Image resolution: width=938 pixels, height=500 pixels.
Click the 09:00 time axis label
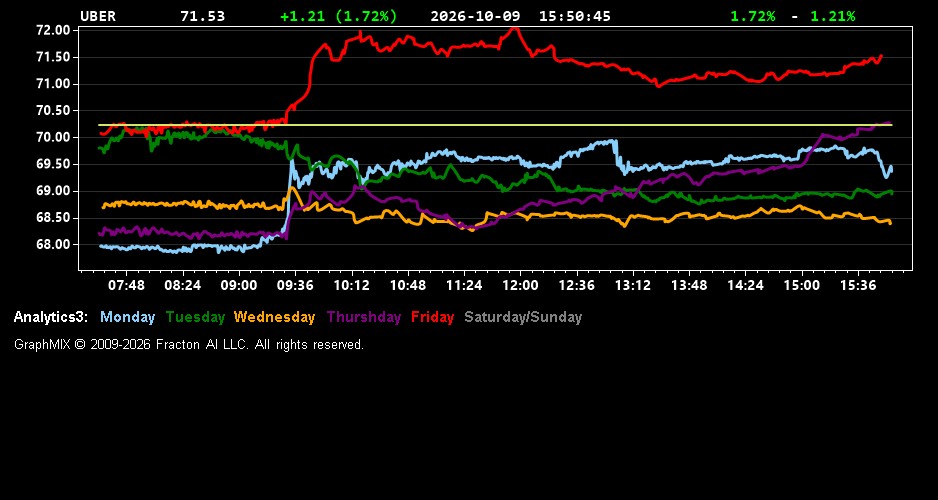coord(239,286)
